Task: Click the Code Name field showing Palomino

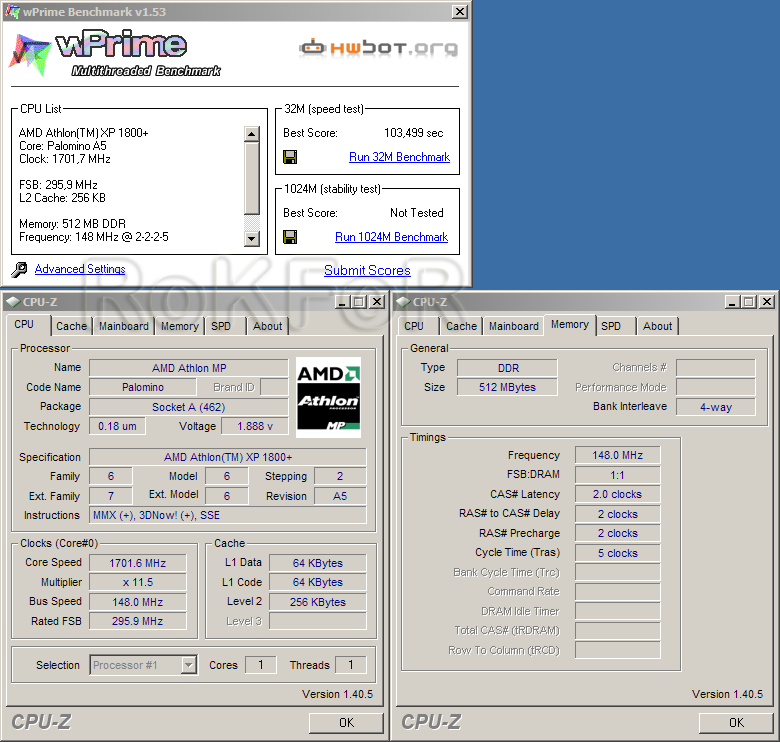Action: pyautogui.click(x=143, y=387)
